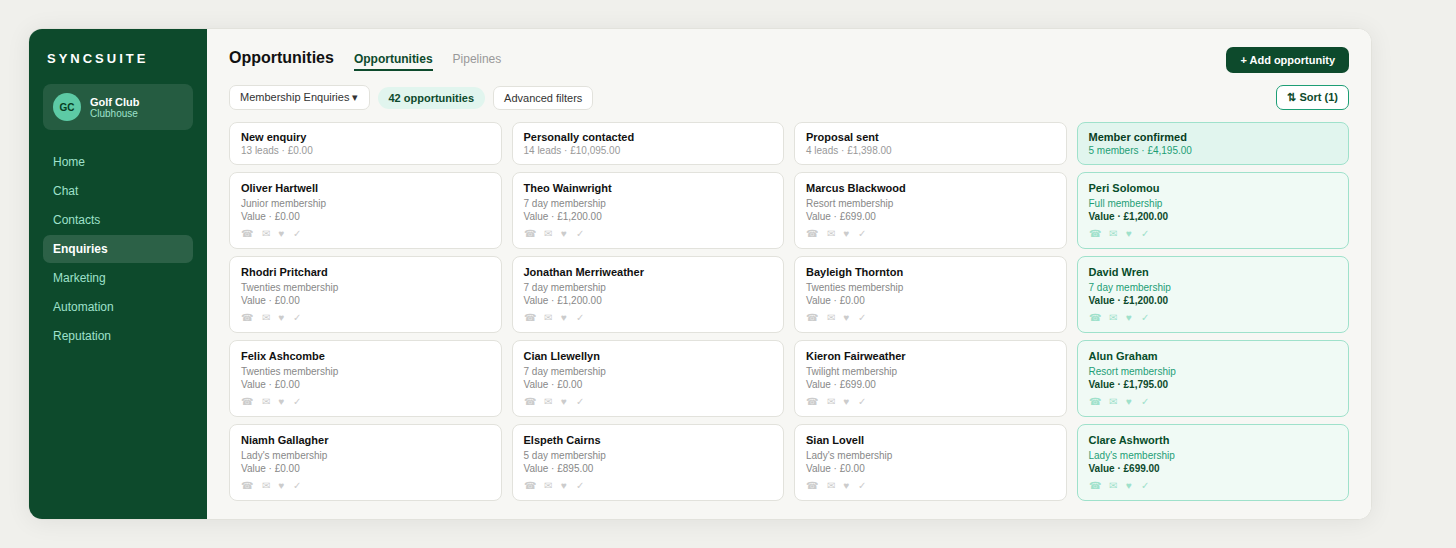Click the GC avatar for Golf Club
This screenshot has width=1456, height=548.
click(67, 107)
